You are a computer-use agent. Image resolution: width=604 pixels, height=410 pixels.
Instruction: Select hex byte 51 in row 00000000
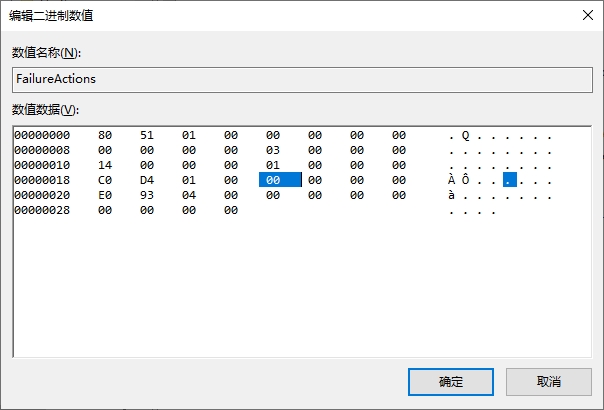pyautogui.click(x=147, y=135)
